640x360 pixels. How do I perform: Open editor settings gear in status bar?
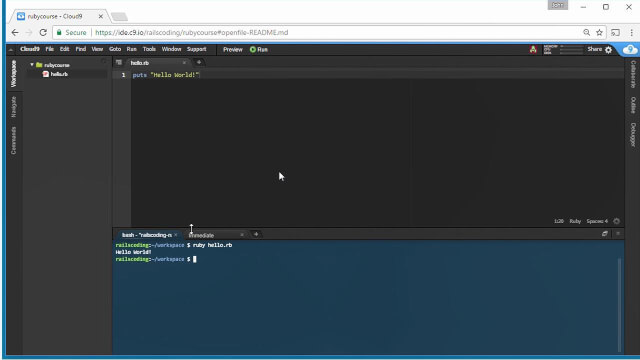[617, 221]
